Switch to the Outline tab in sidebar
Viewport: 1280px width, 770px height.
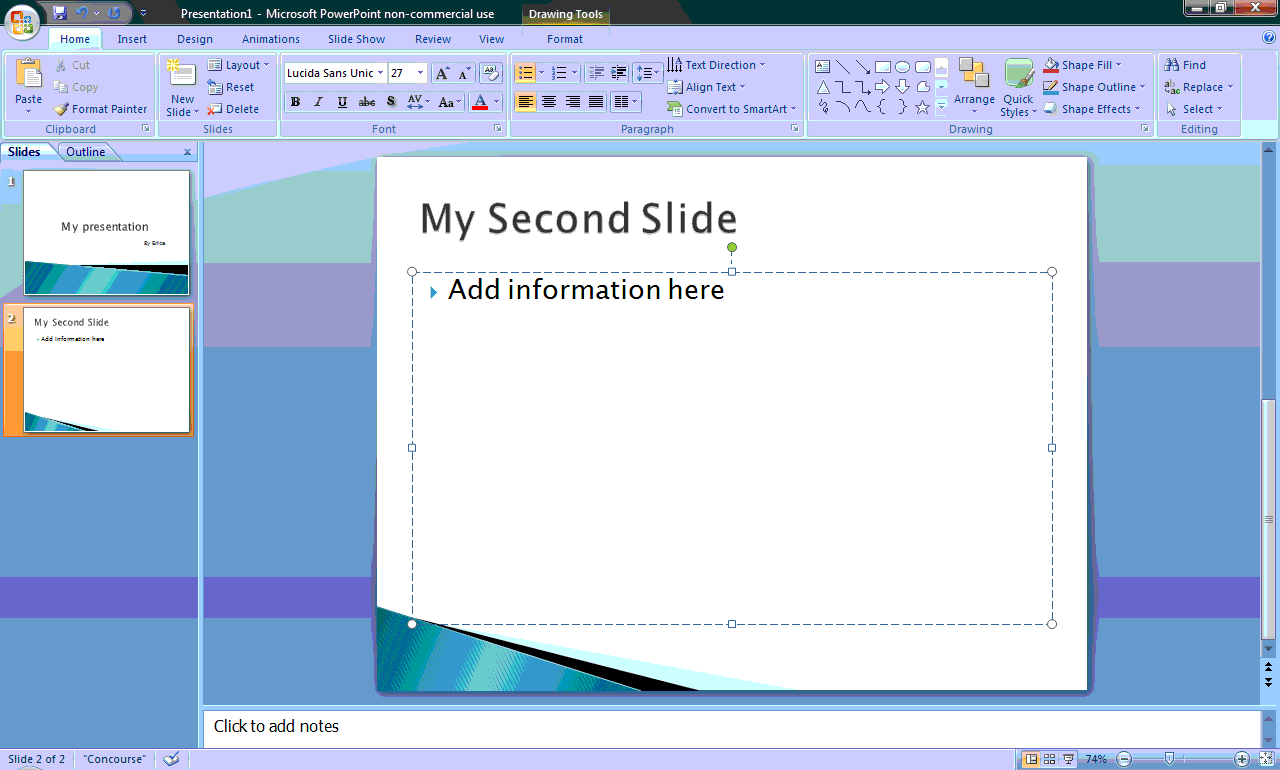[86, 151]
